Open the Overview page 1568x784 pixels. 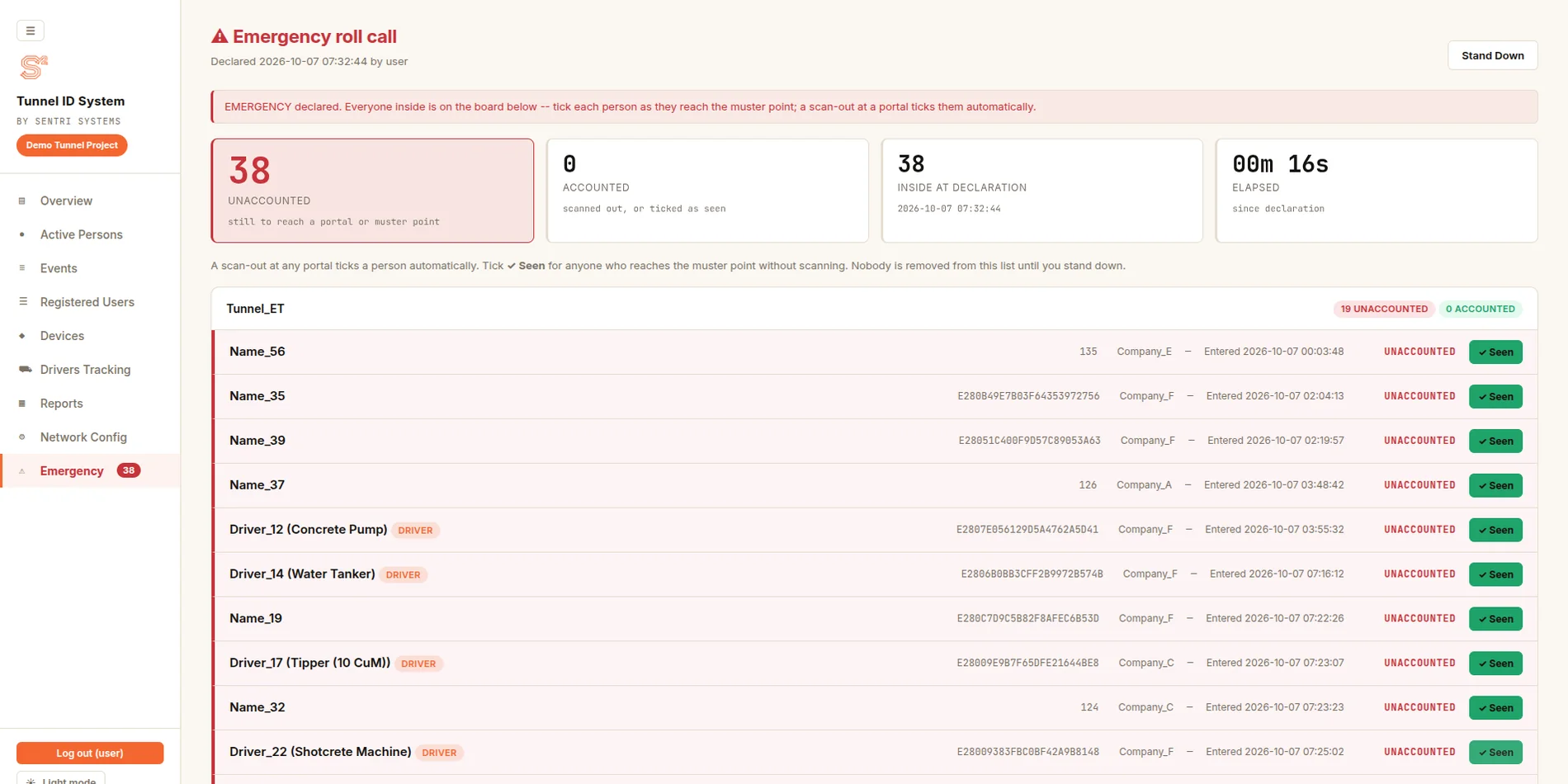(x=90, y=201)
